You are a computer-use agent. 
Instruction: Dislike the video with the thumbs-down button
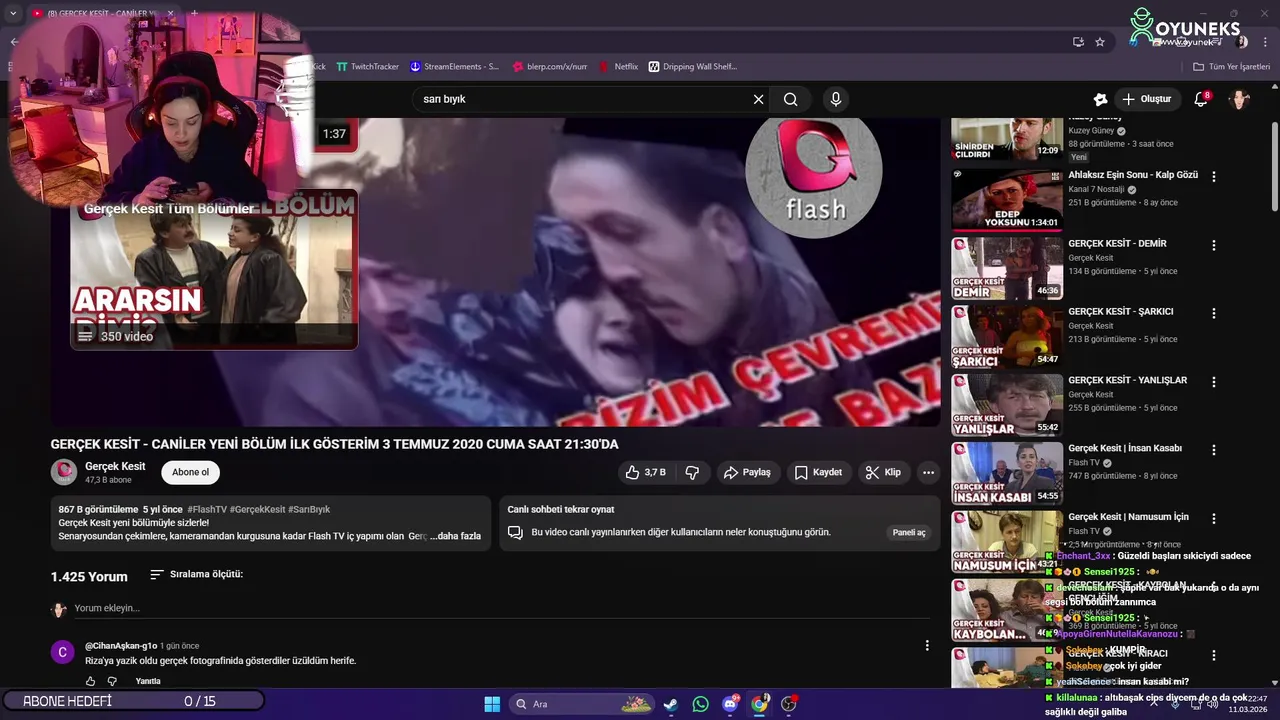692,472
